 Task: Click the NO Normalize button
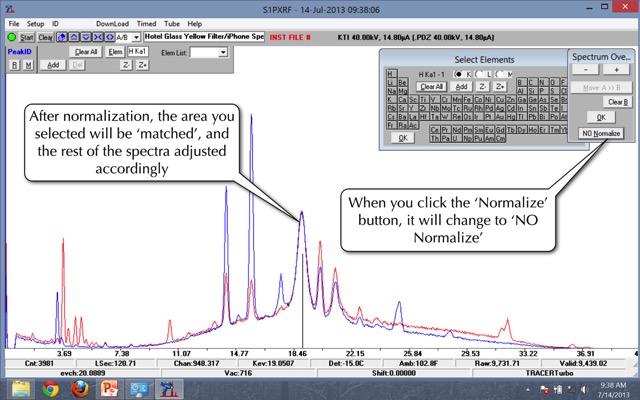tap(600, 133)
